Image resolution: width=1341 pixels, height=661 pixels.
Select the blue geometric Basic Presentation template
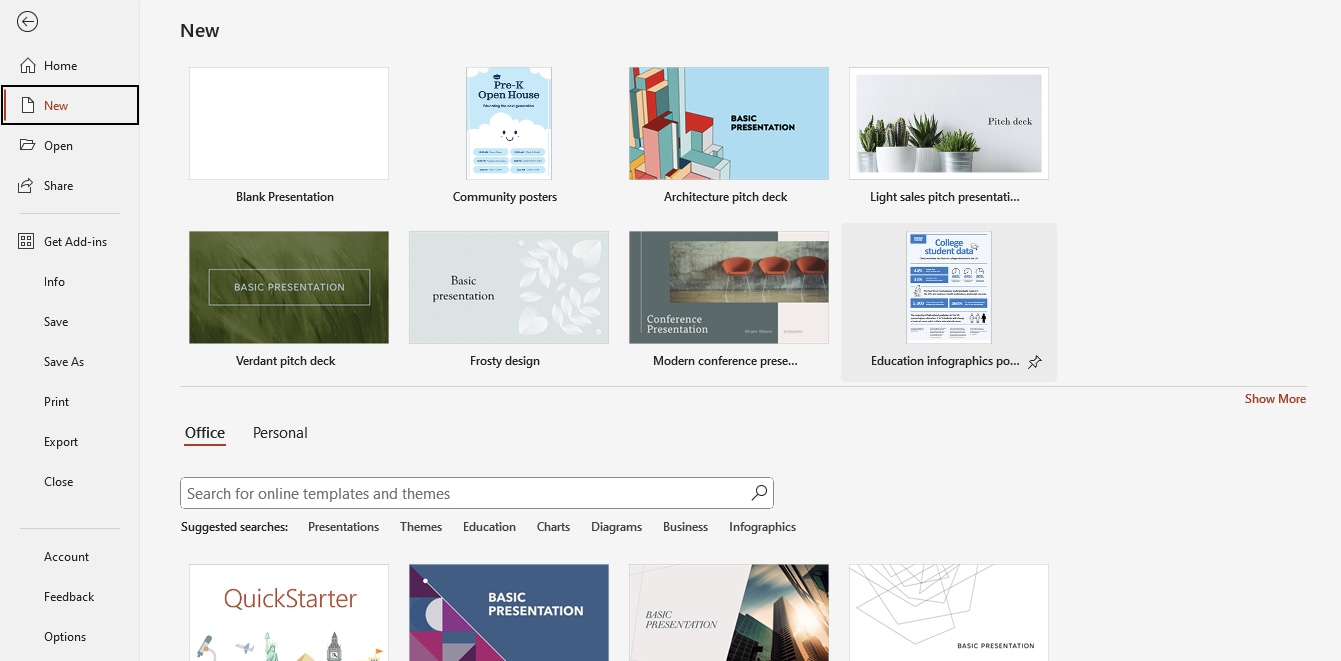pos(509,612)
